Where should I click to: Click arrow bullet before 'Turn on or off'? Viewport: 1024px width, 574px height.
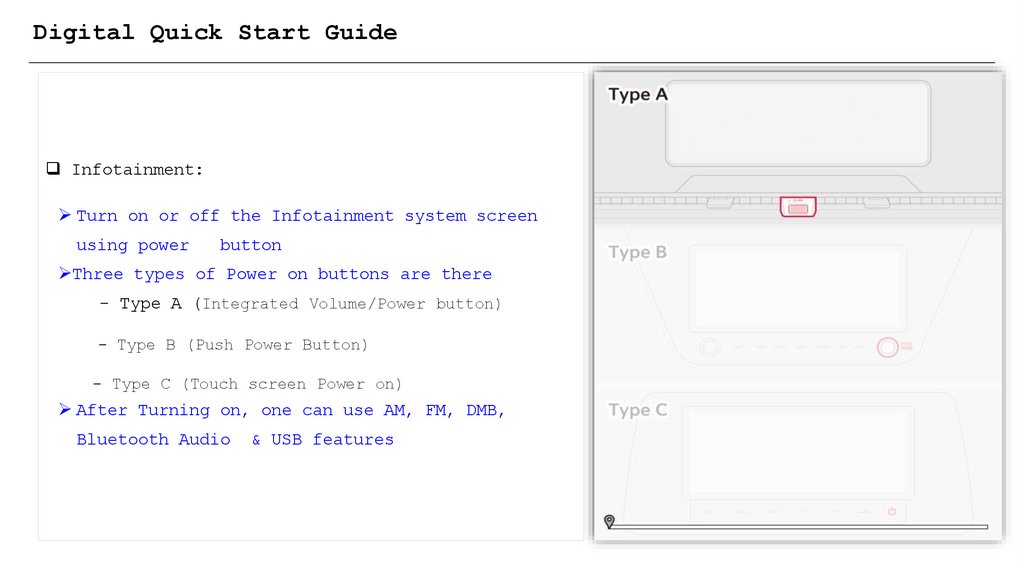coord(65,215)
